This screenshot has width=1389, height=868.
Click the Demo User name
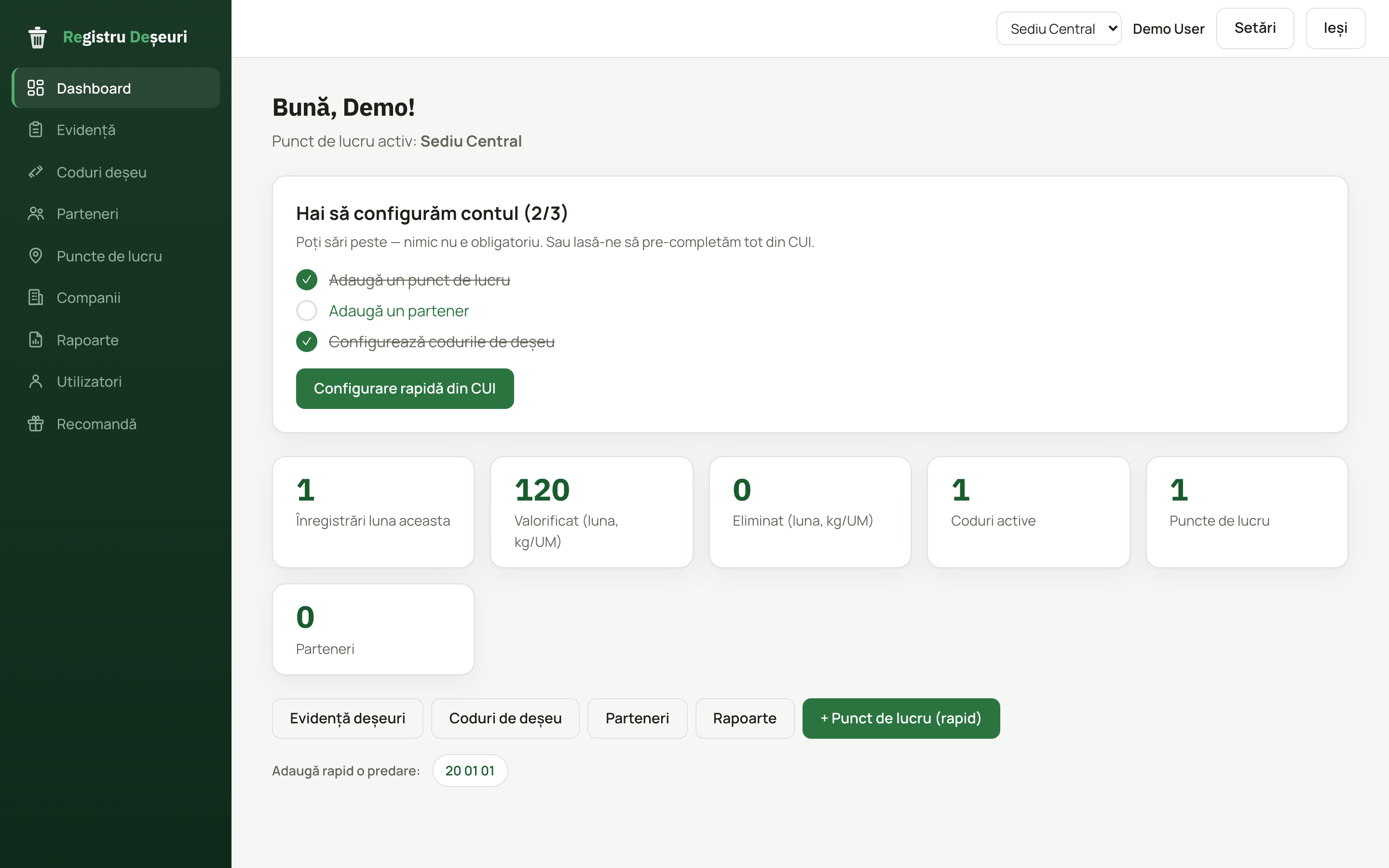(x=1168, y=29)
